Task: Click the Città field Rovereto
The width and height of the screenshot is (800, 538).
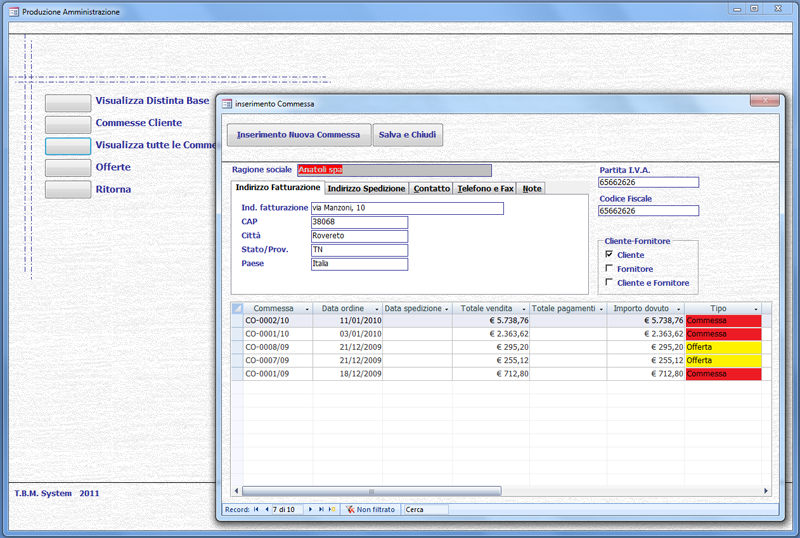Action: coord(359,236)
